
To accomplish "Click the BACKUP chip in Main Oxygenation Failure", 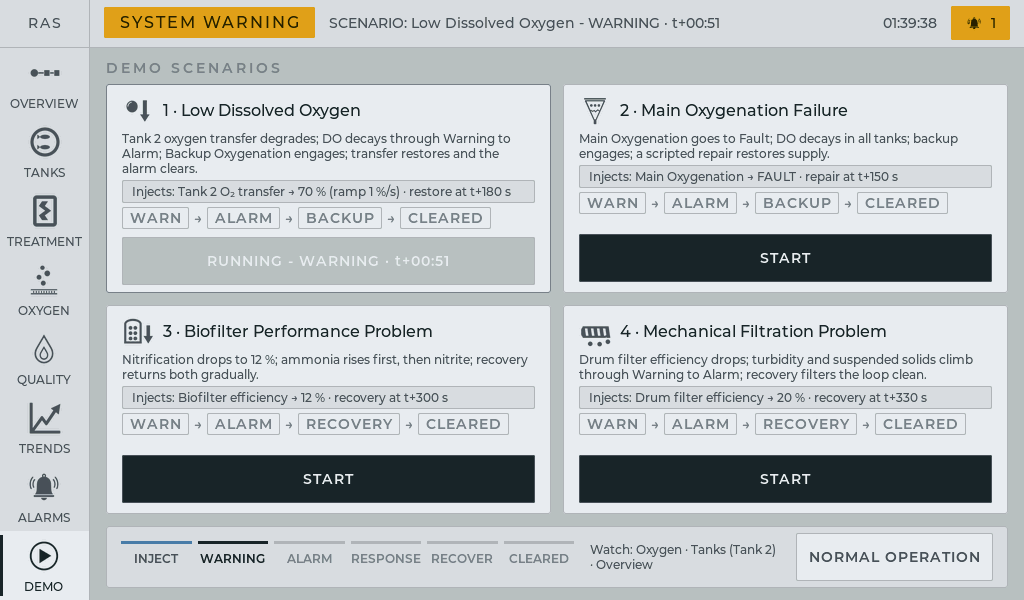I will 797,203.
